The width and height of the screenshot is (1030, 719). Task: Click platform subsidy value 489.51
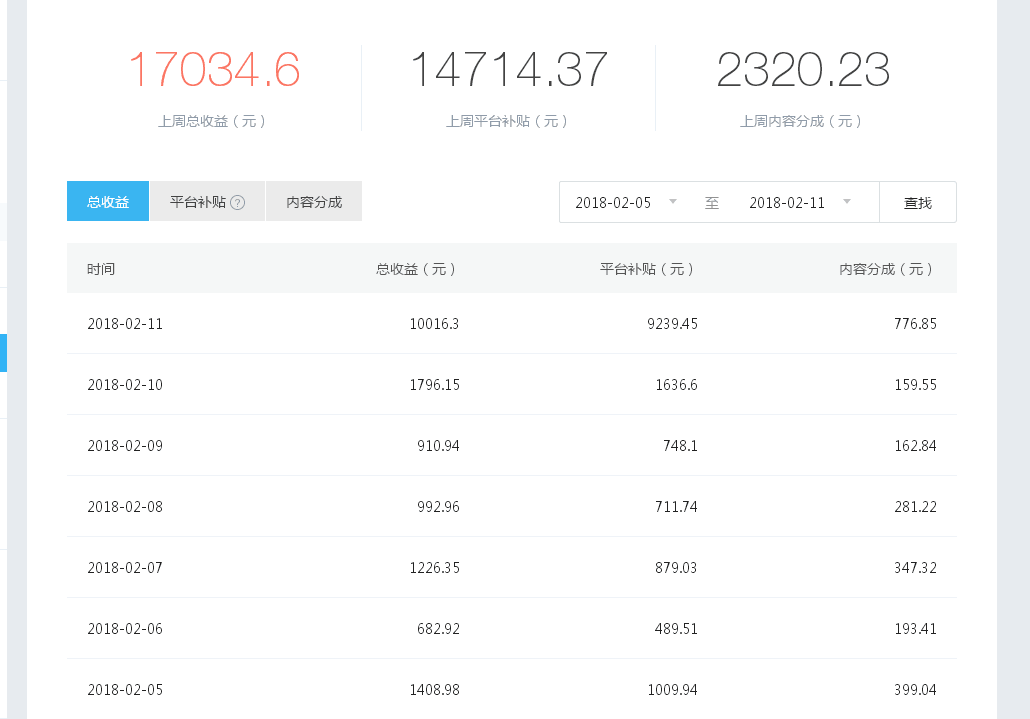pyautogui.click(x=676, y=629)
